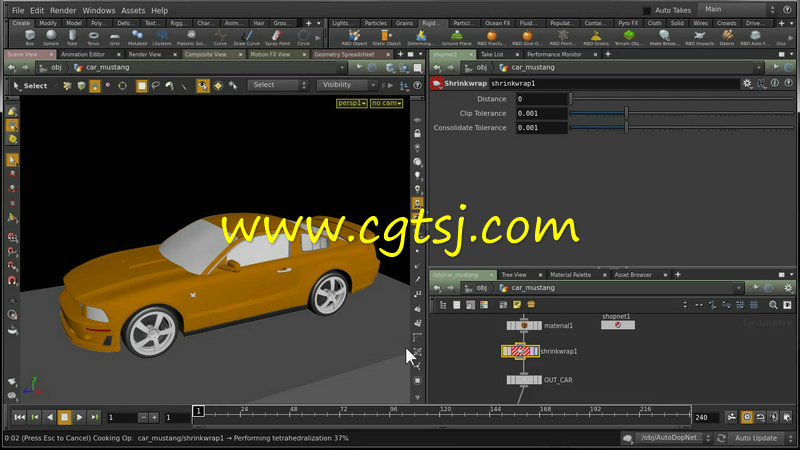Click the Debris shelf tool
This screenshot has height=450, width=800.
pos(727,37)
